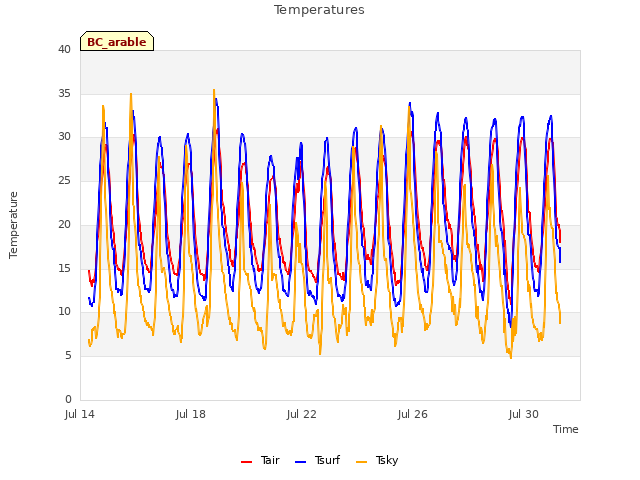Click the 35 y-axis tick label

click(64, 93)
